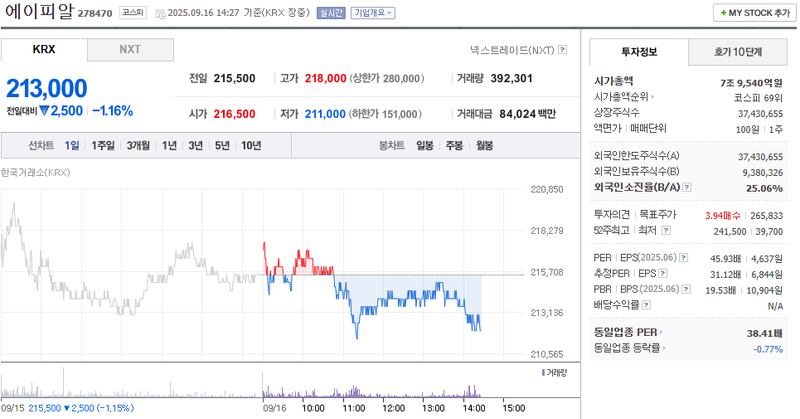Show the 주봉 candle chart
This screenshot has width=800, height=419.
click(x=454, y=146)
